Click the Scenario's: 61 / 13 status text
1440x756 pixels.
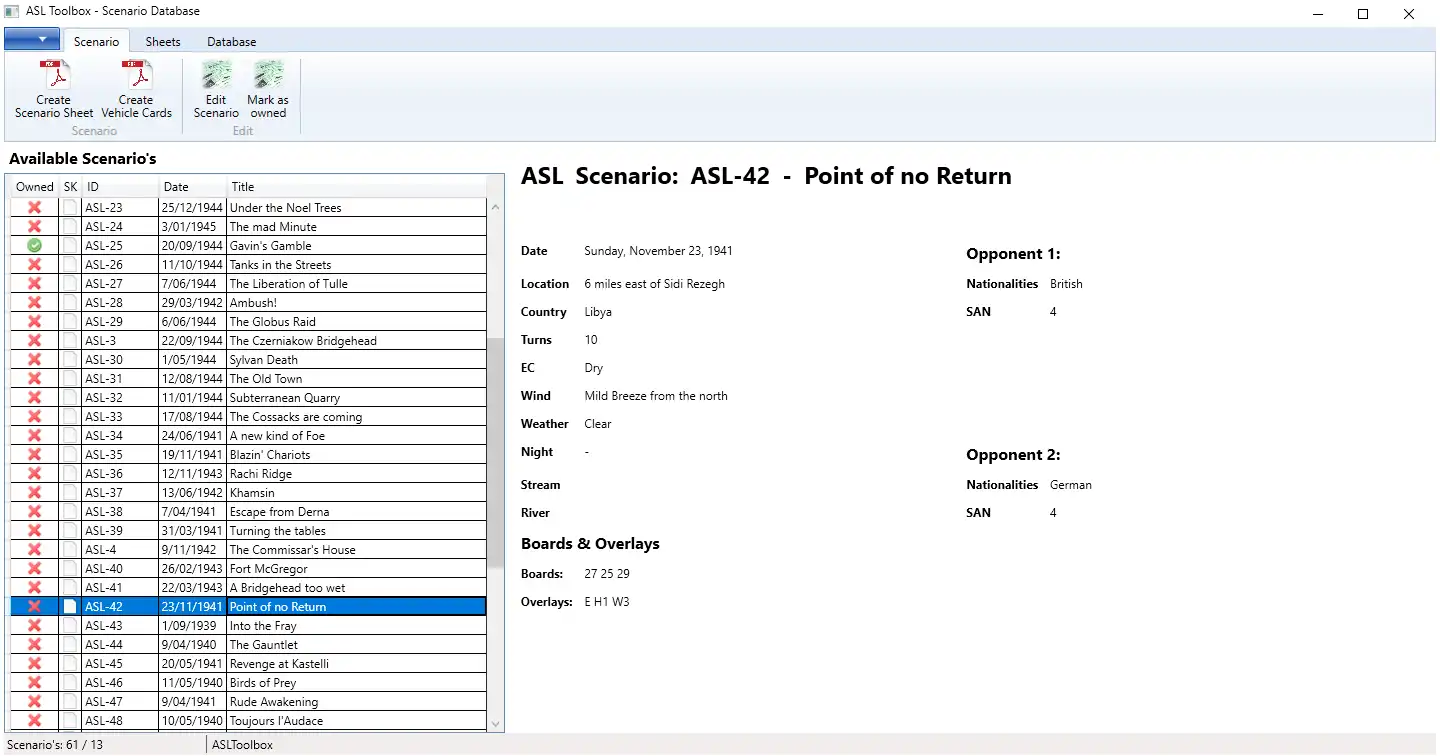pyautogui.click(x=55, y=745)
